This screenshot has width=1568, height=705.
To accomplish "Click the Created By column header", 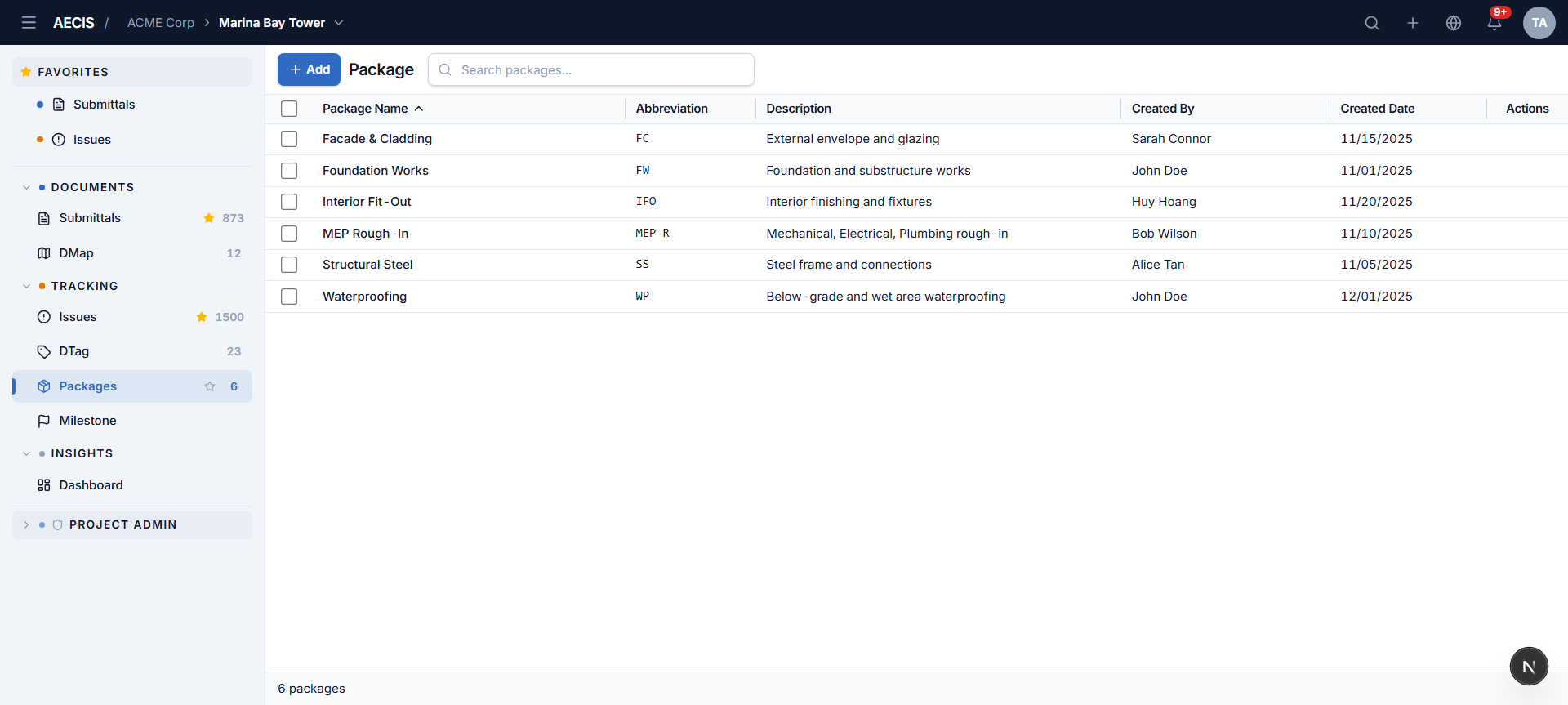I will 1163,109.
